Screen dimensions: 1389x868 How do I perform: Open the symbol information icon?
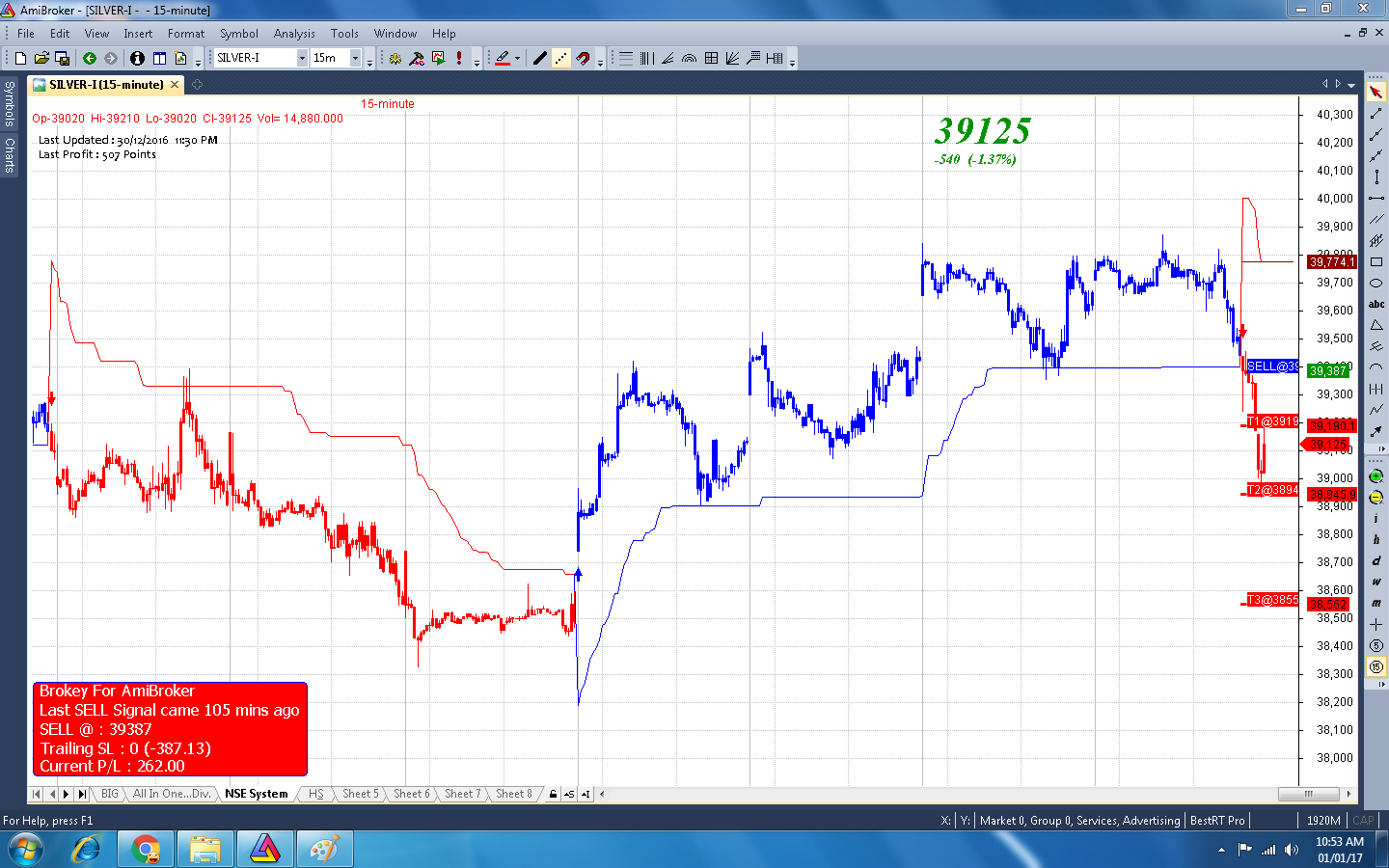click(137, 58)
